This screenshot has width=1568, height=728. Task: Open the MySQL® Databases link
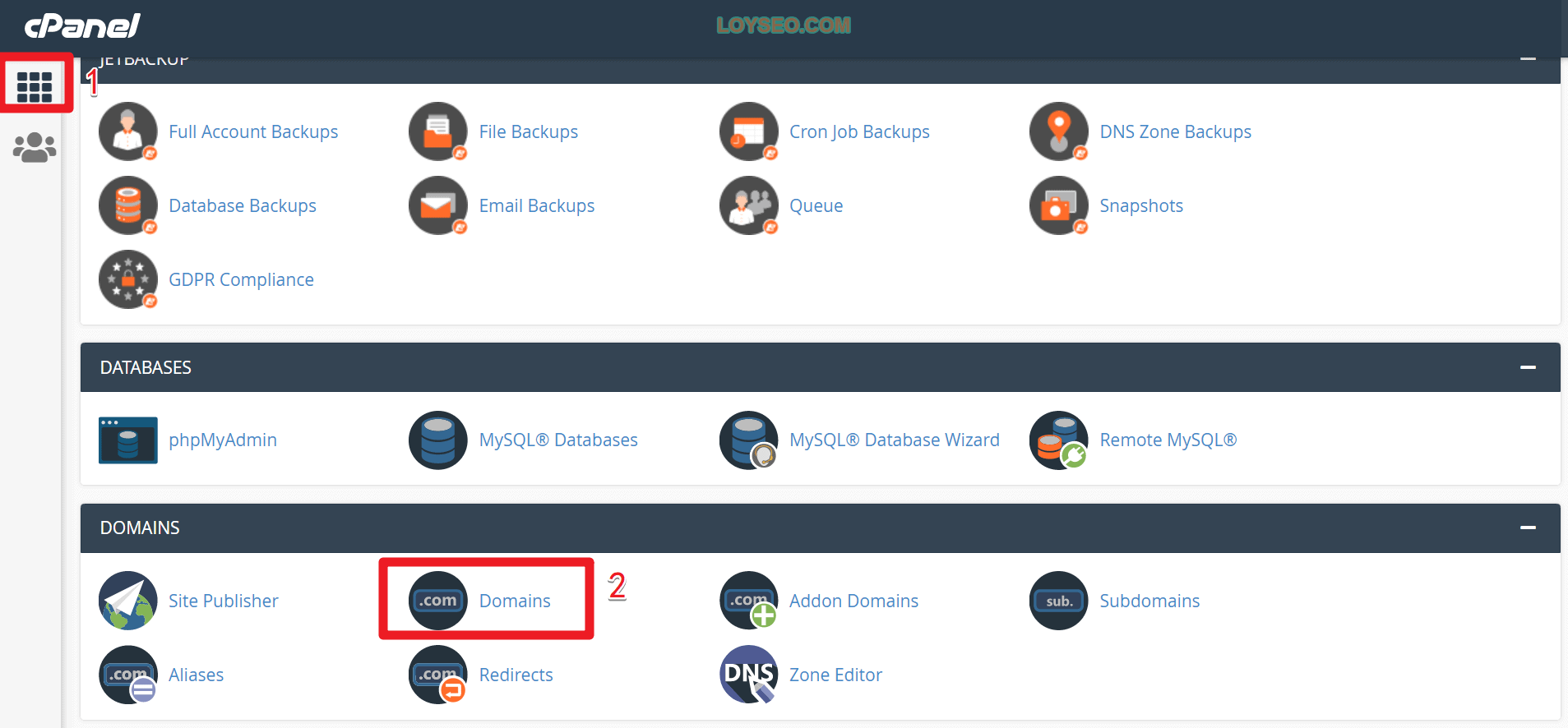(x=558, y=440)
